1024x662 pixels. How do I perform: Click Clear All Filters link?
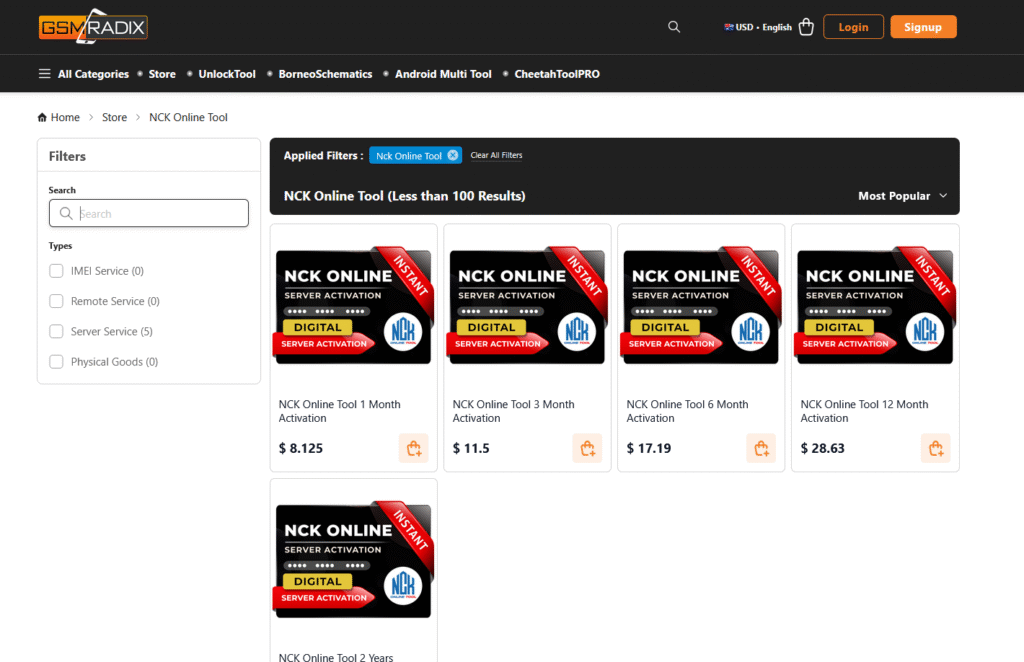click(496, 155)
